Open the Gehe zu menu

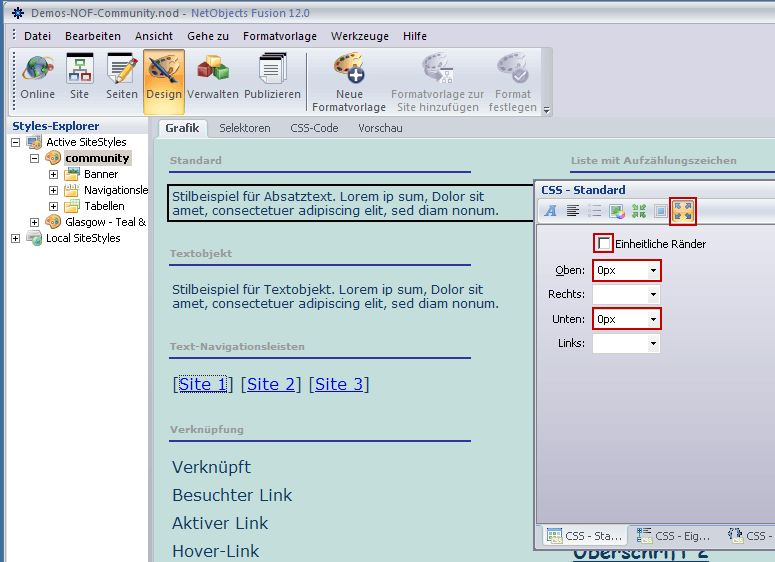coord(208,36)
